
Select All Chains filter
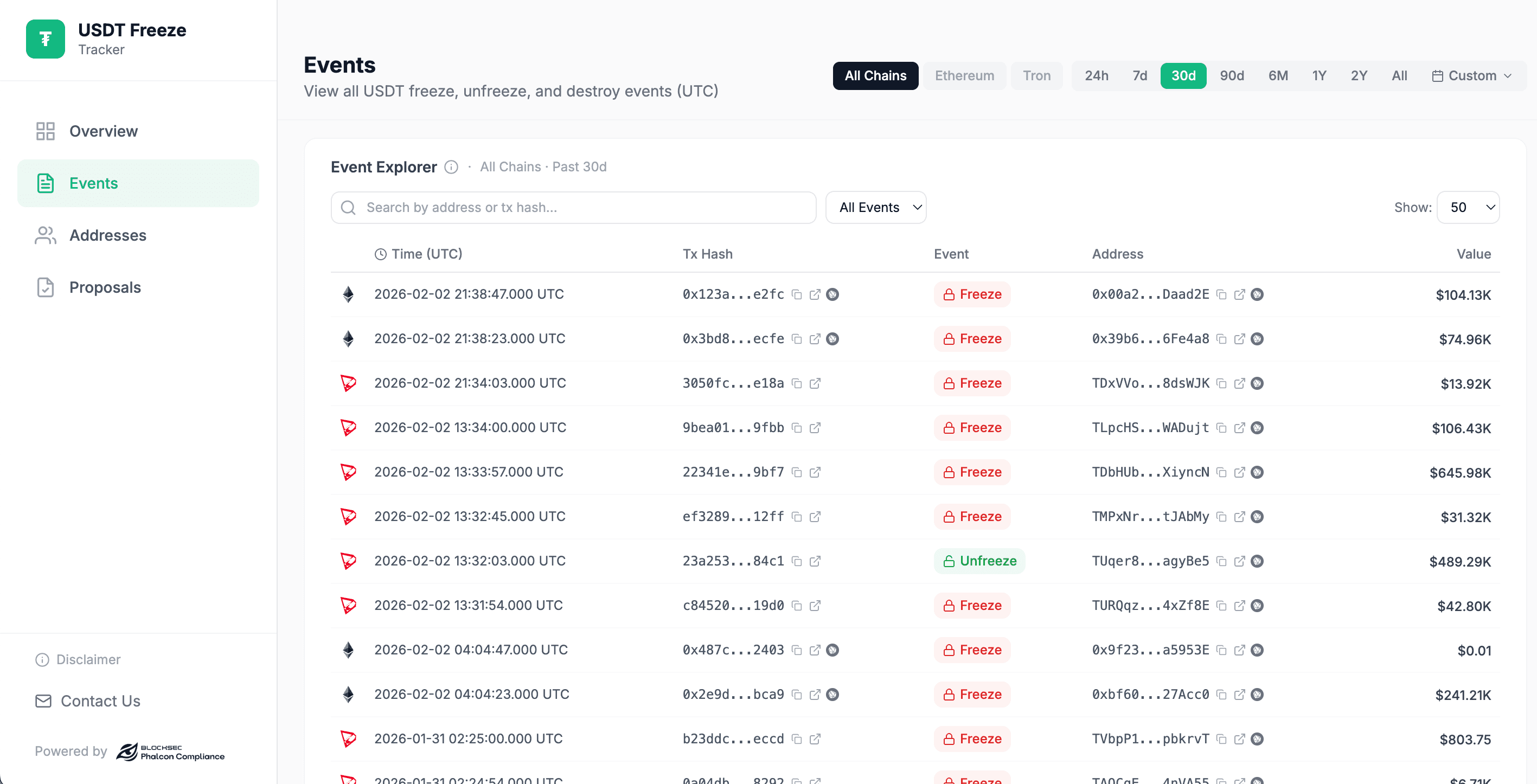[875, 76]
